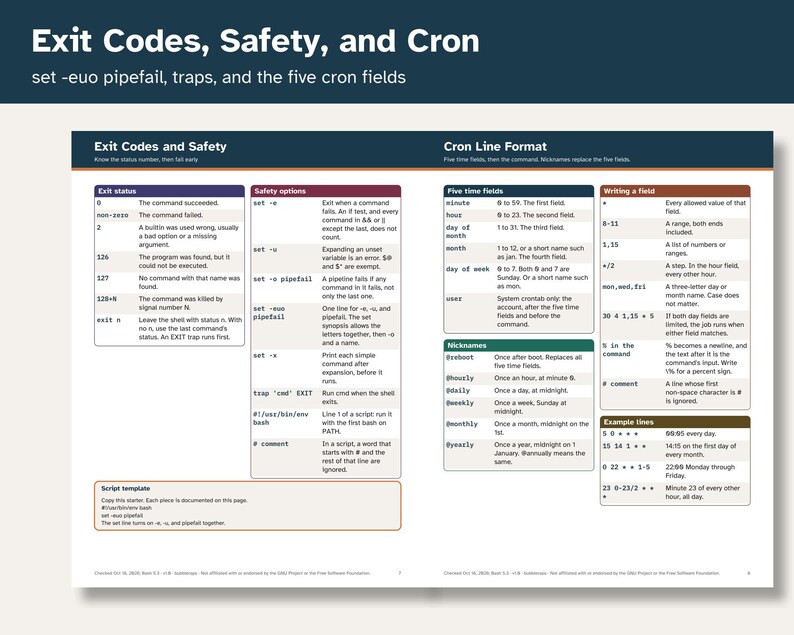Click 'The command succeeded.' description
794x635 pixels.
click(178, 203)
